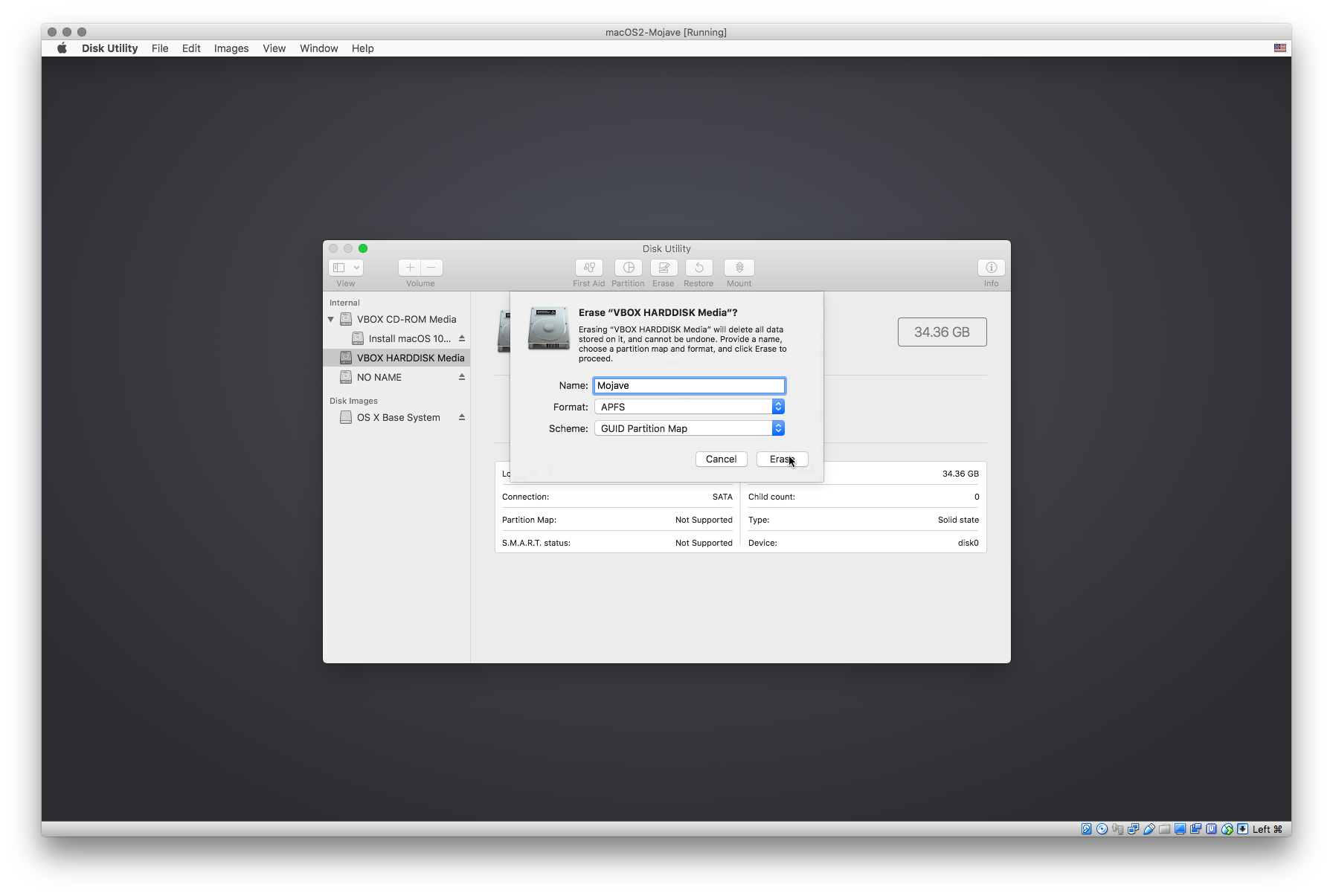Open the Help menu
1333x896 pixels.
362,48
